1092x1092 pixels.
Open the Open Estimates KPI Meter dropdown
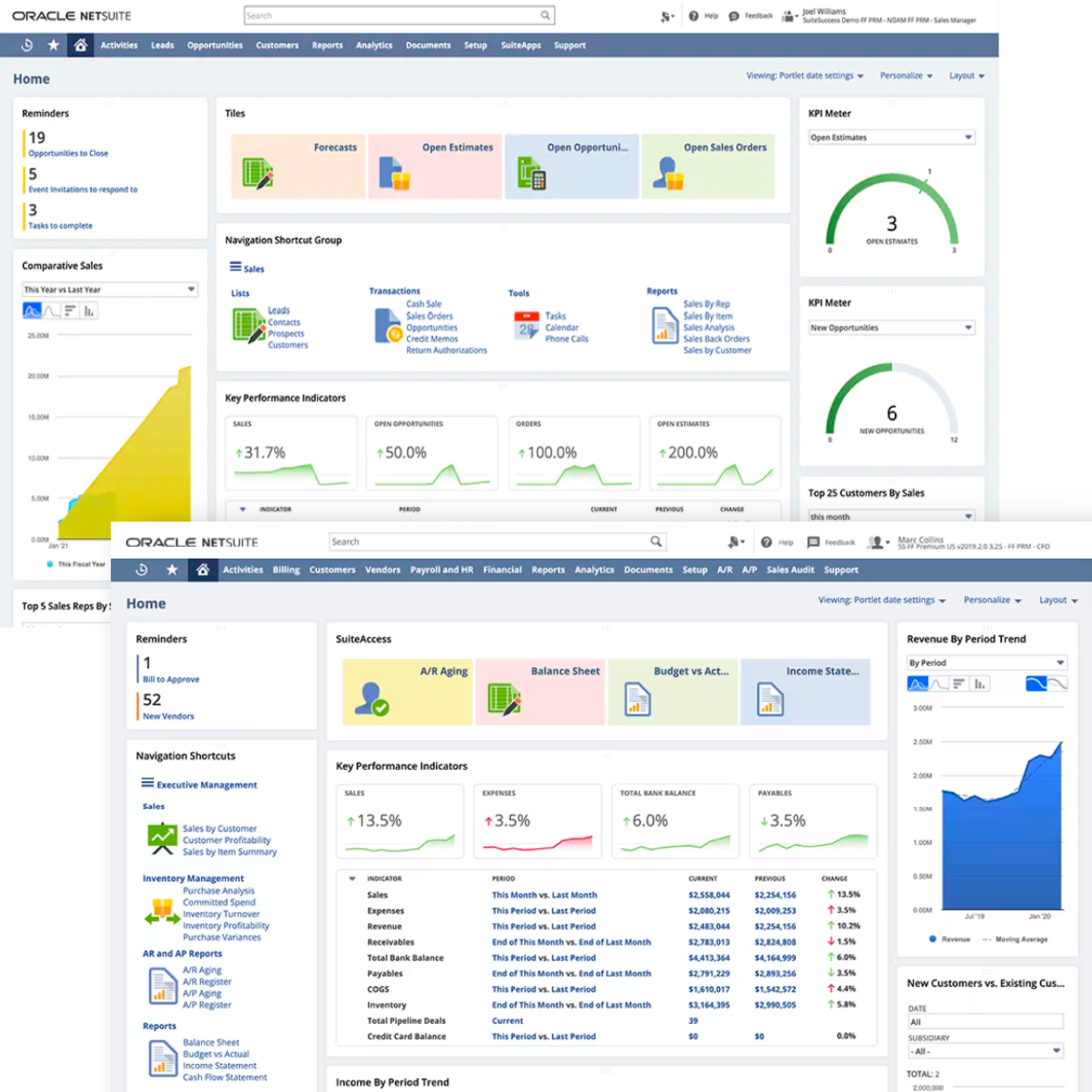(x=968, y=137)
